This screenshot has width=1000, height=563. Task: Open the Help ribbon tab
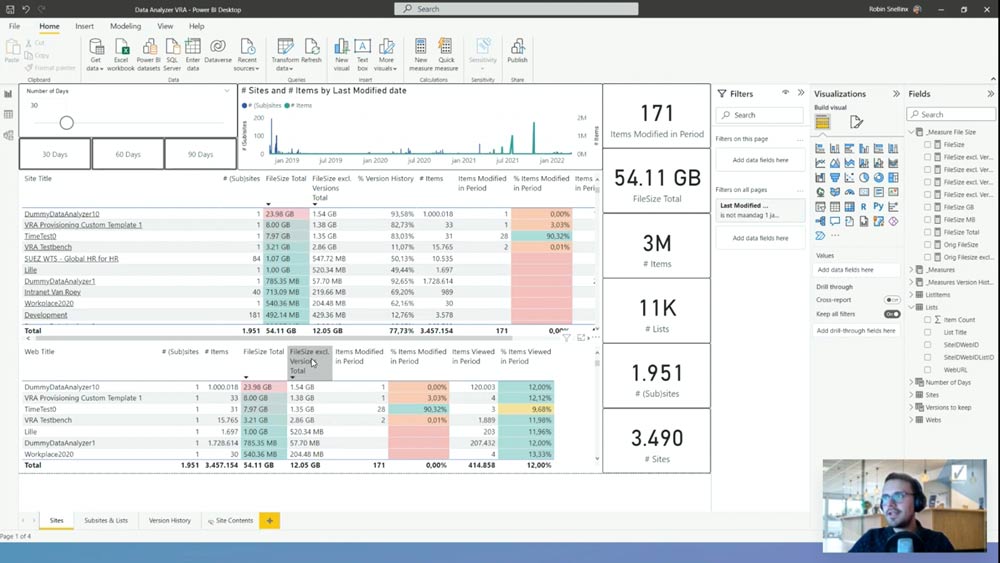tap(196, 26)
